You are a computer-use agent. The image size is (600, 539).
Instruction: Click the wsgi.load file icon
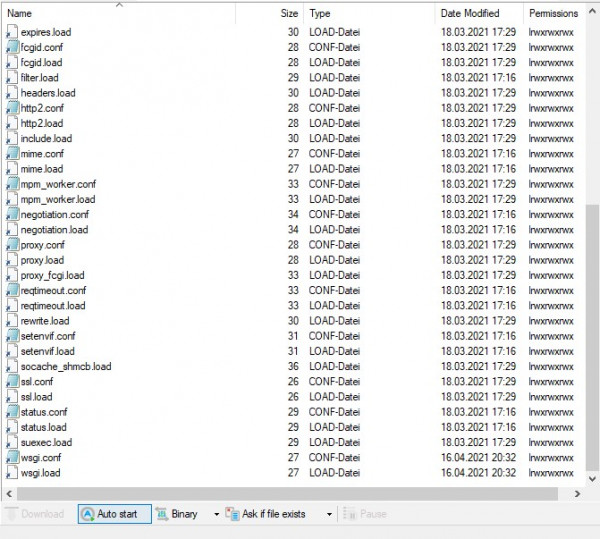pyautogui.click(x=12, y=473)
